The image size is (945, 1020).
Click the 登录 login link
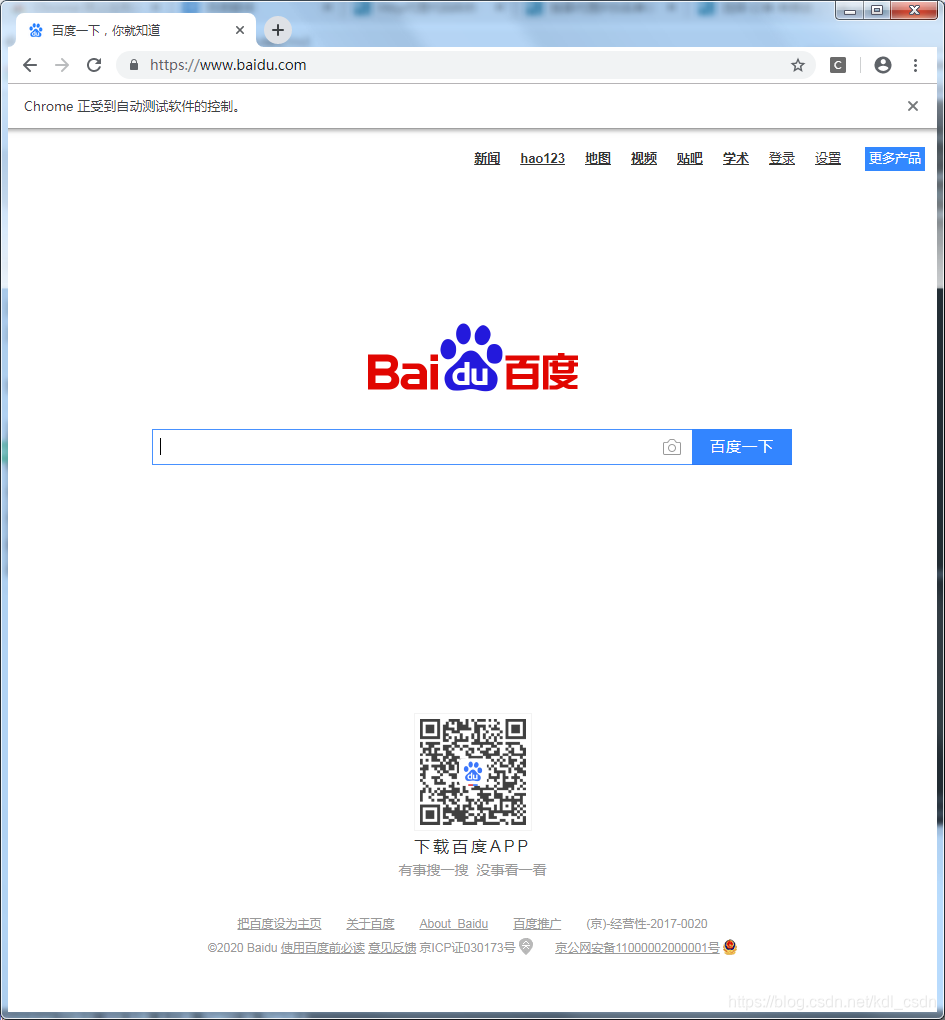coord(782,159)
